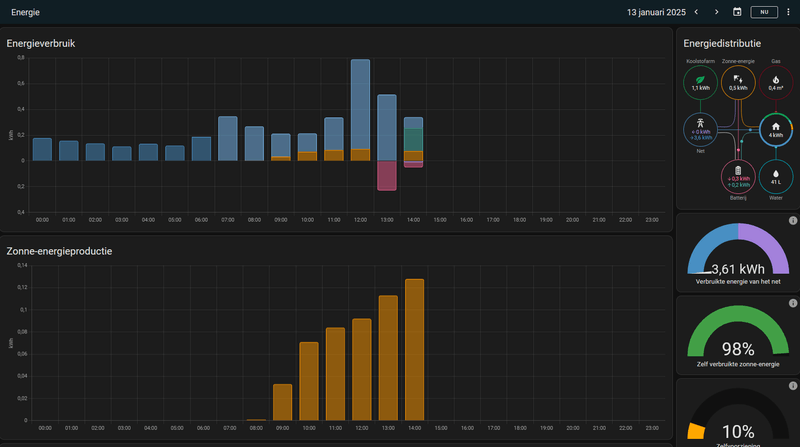Screen dimensions: 800x447
Task: Go to the previous day arrow
Action: coord(696,12)
